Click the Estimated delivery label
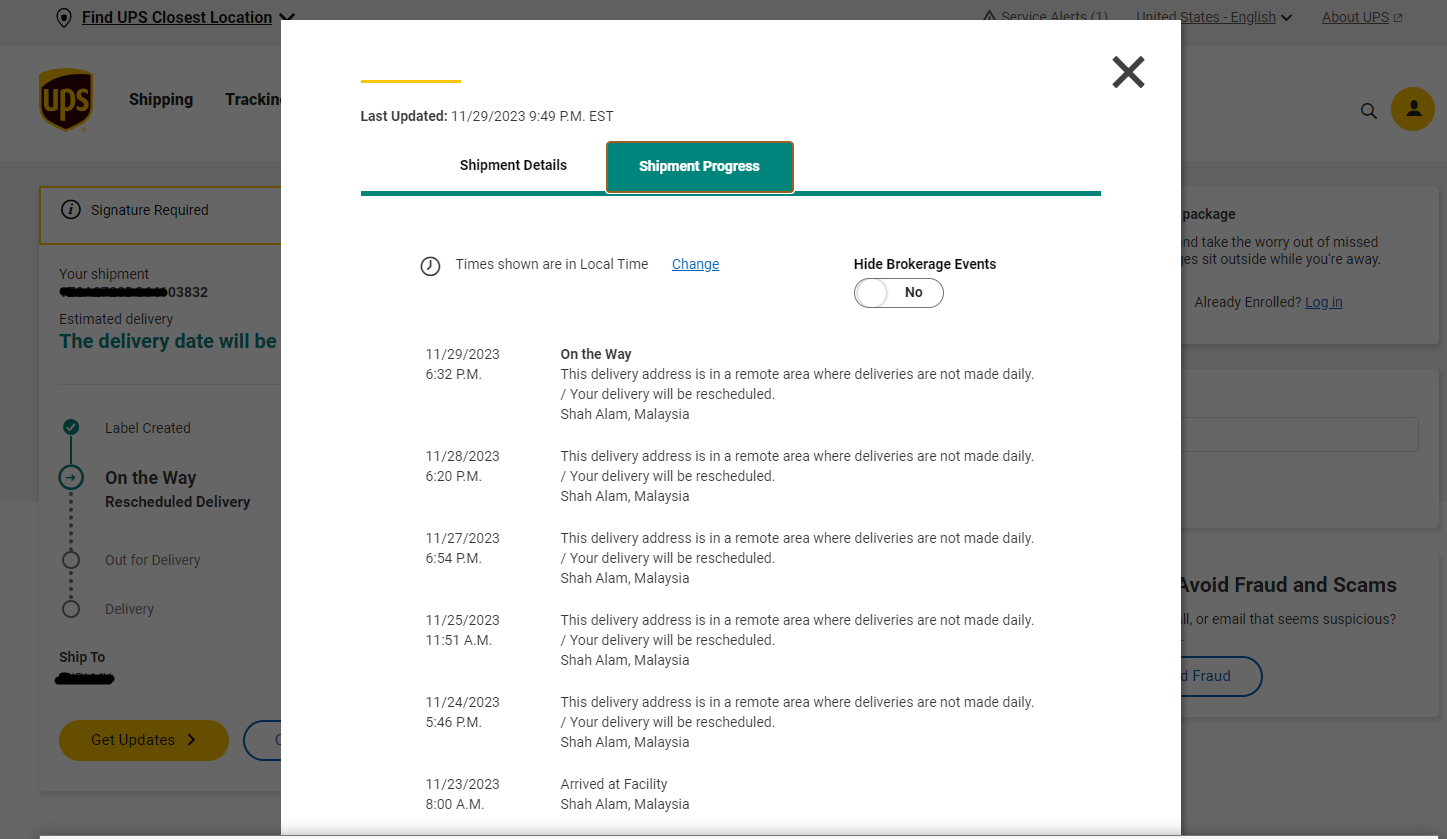Viewport: 1447px width, 839px height. [116, 319]
